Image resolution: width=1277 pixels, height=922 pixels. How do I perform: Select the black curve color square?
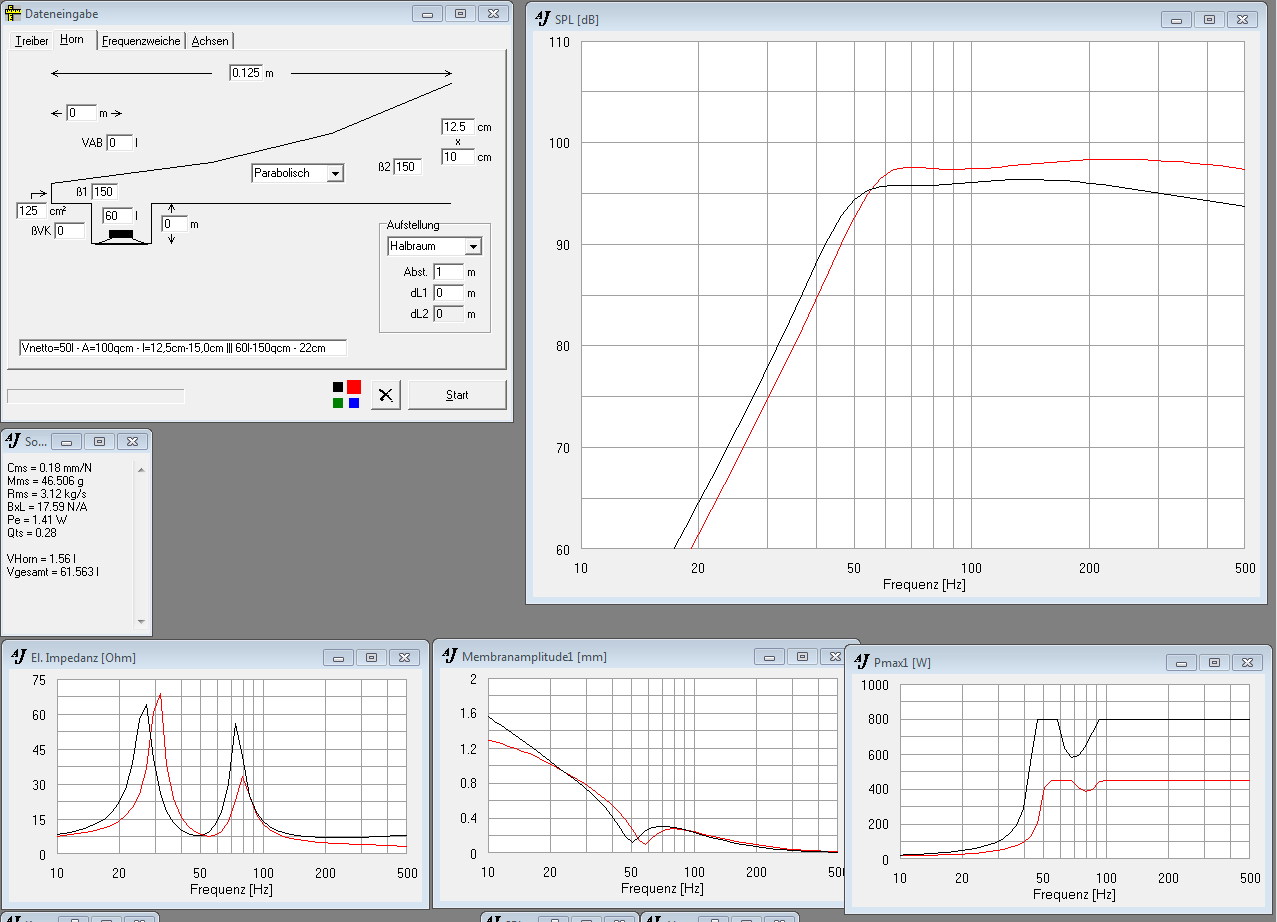point(338,387)
